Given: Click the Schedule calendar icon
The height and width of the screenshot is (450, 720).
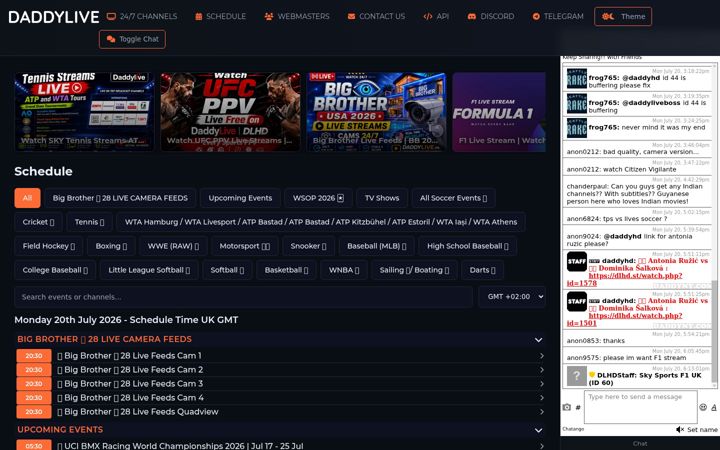Looking at the screenshot, I should 199,17.
